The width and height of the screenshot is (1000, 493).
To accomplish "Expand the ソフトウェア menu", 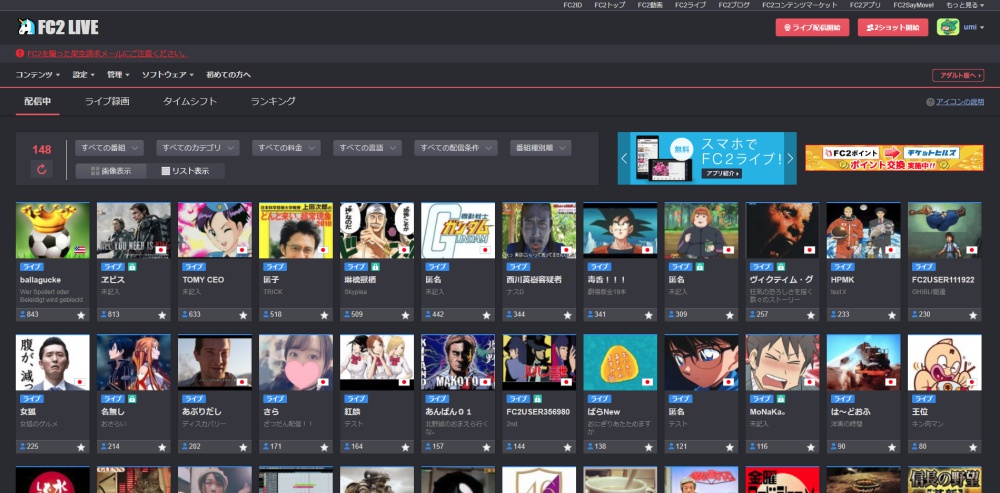I will pos(168,75).
